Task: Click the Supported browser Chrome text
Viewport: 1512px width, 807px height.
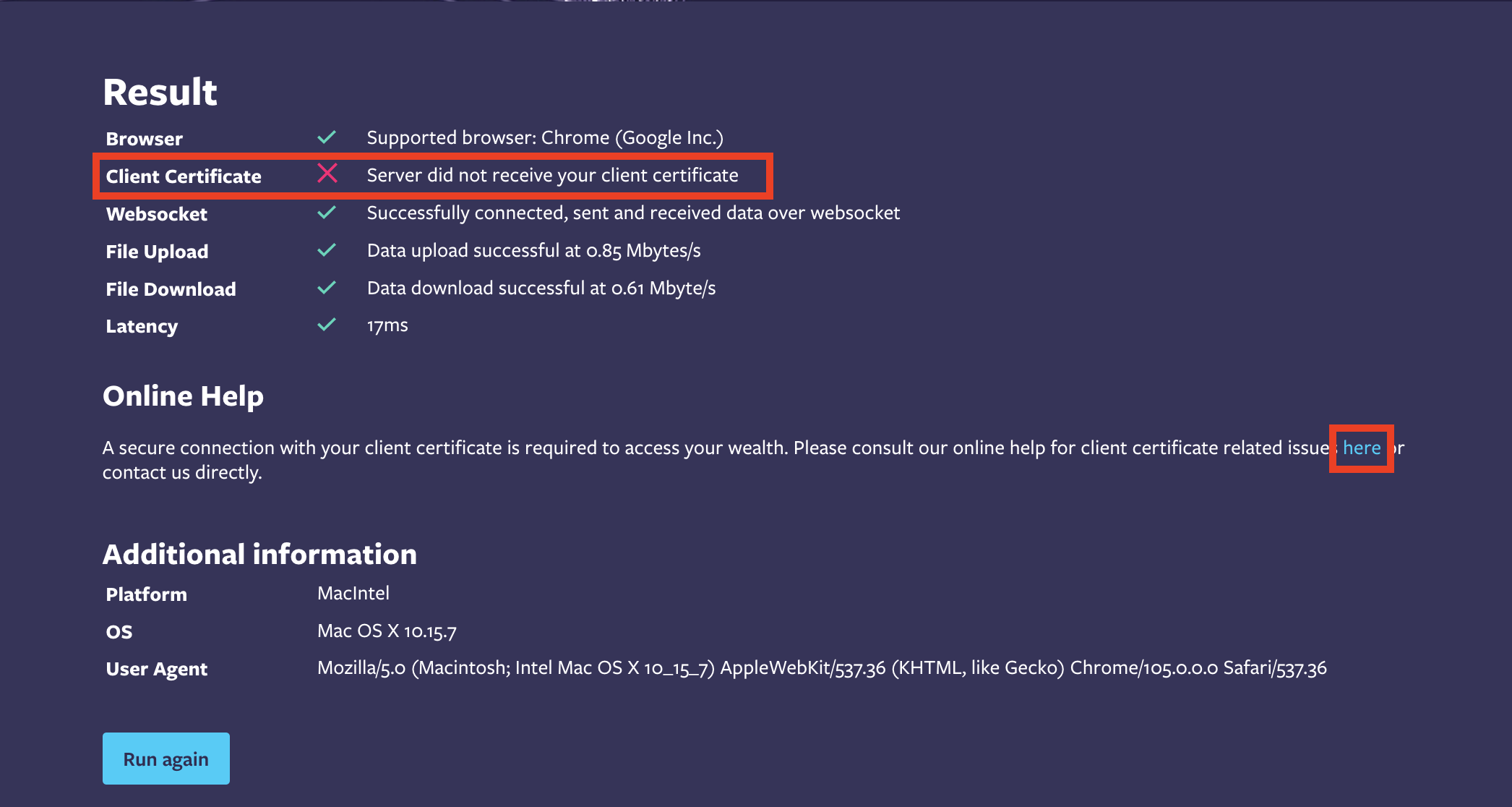Action: [545, 138]
